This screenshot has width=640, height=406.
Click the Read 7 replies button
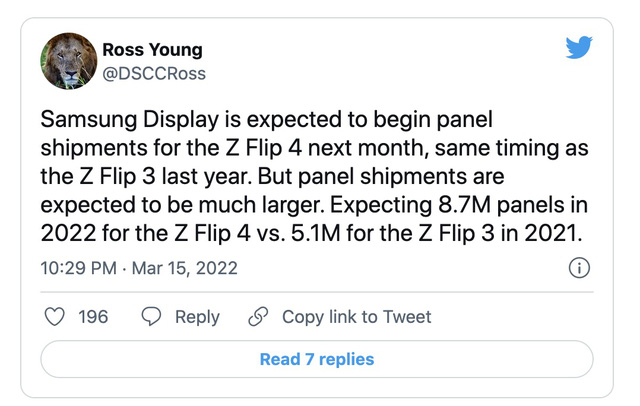tap(317, 359)
